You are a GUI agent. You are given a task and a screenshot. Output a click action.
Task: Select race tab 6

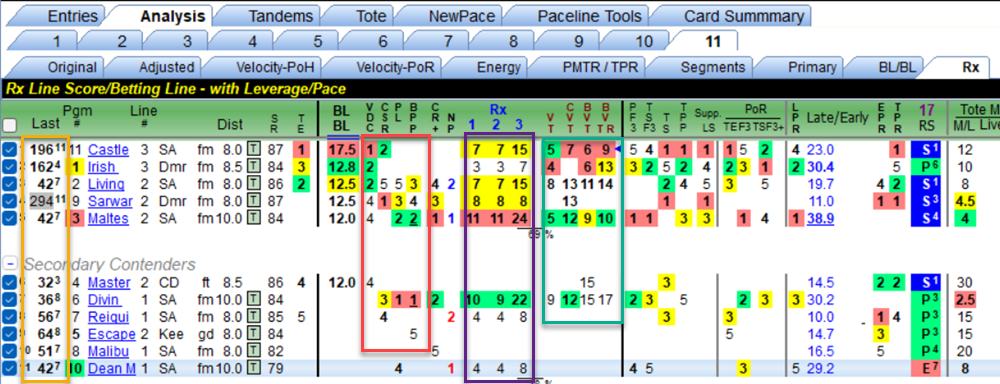[383, 41]
